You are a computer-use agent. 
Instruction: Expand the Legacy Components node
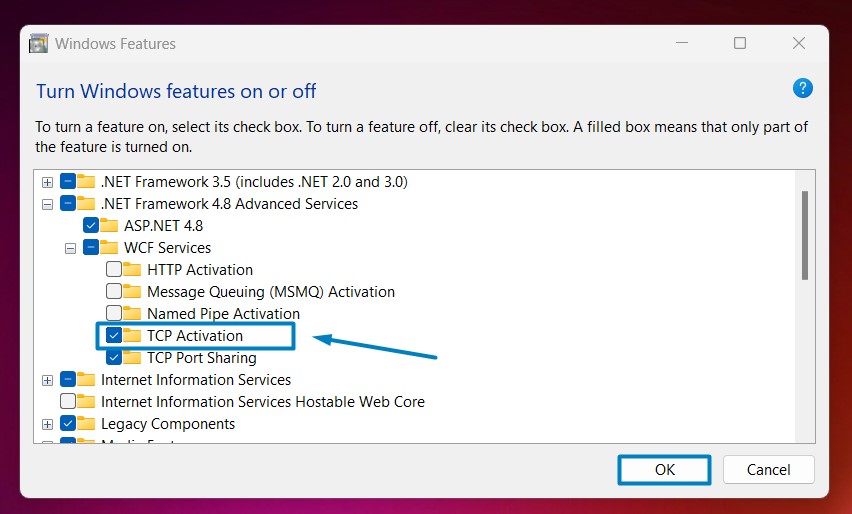pyautogui.click(x=48, y=424)
